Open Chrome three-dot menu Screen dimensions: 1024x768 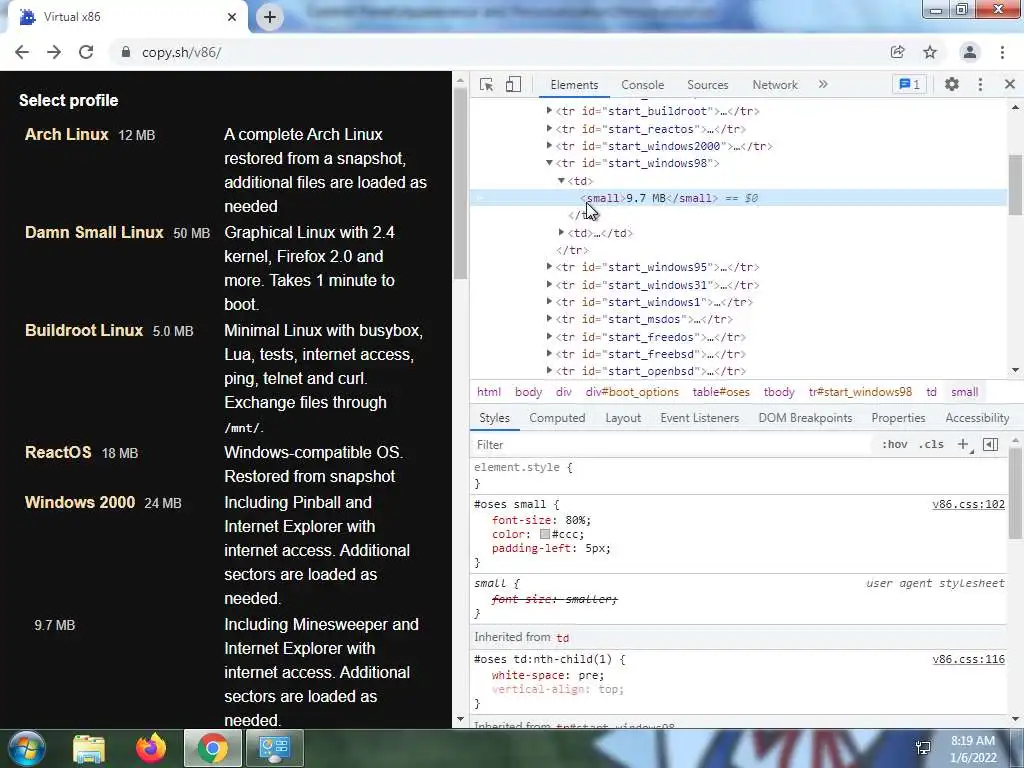[1002, 52]
